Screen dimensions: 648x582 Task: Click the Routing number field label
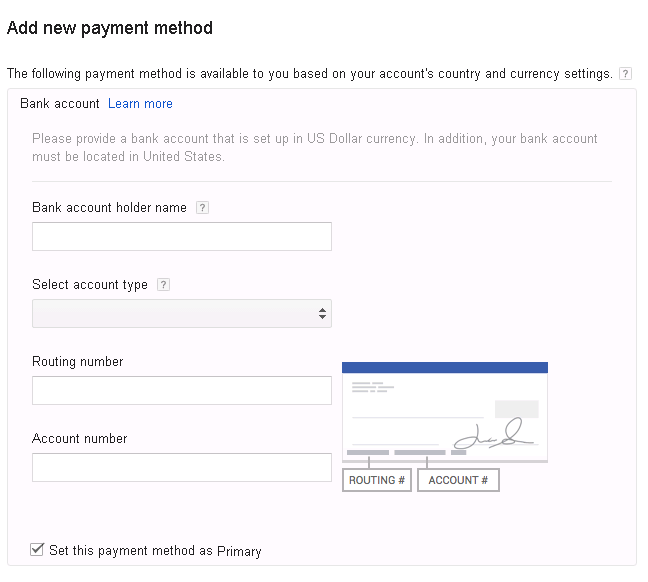tap(78, 362)
